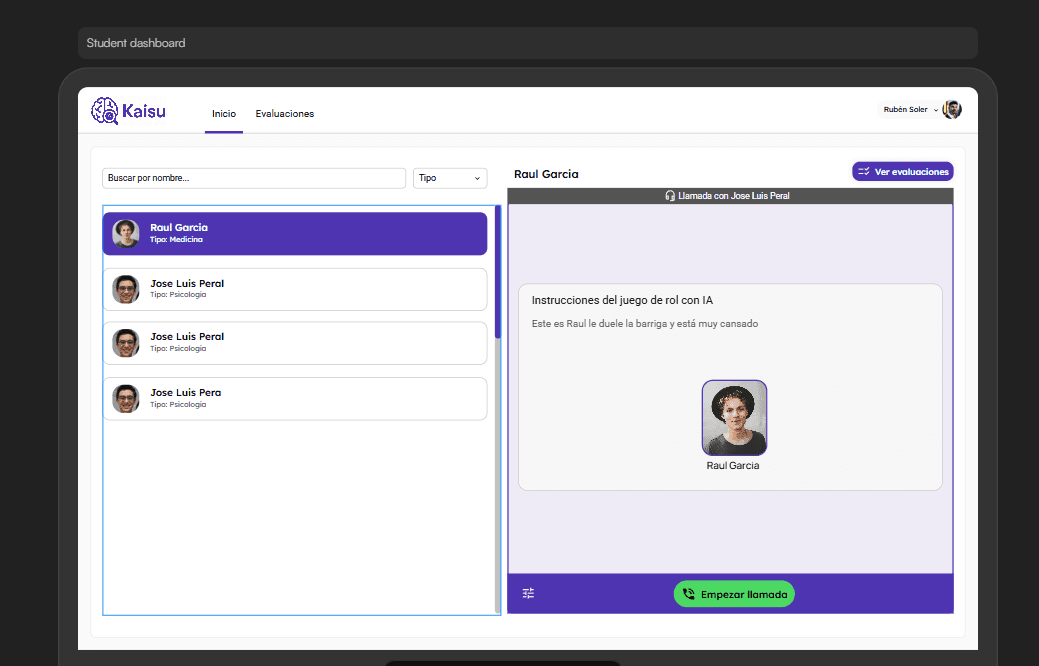Viewport: 1039px width, 666px height.
Task: Click the large Raul Garcia portrait
Action: click(x=734, y=418)
